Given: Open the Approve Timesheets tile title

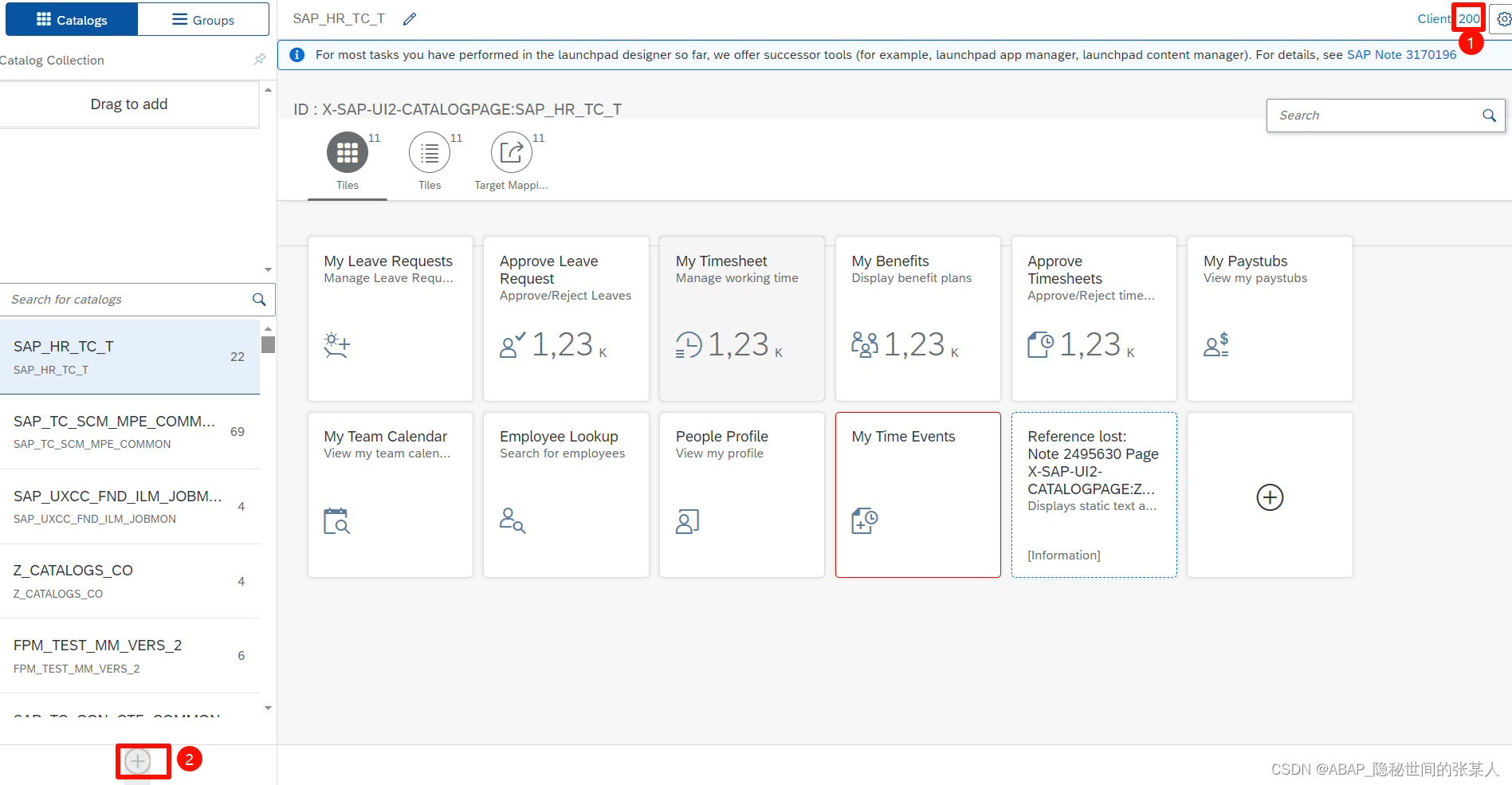Looking at the screenshot, I should pyautogui.click(x=1065, y=270).
